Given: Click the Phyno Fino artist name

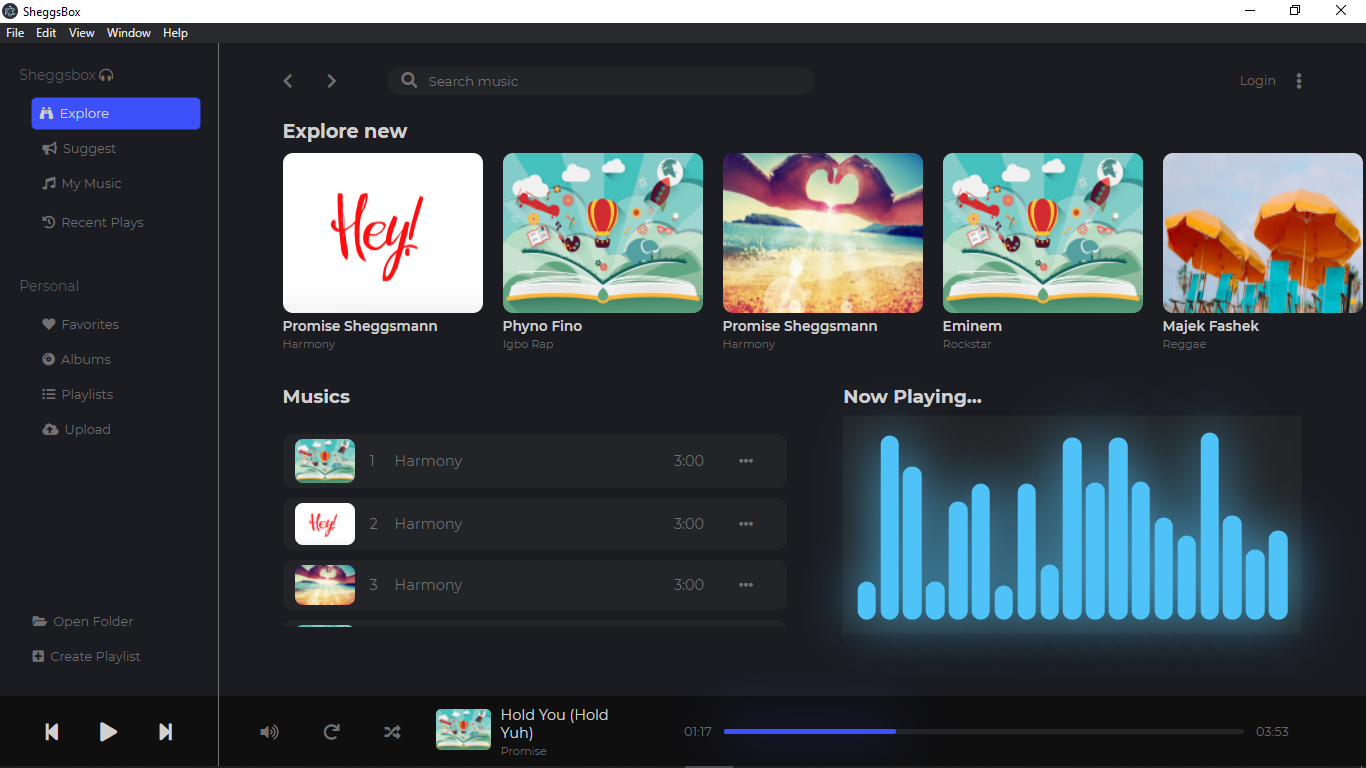Looking at the screenshot, I should click(x=542, y=326).
